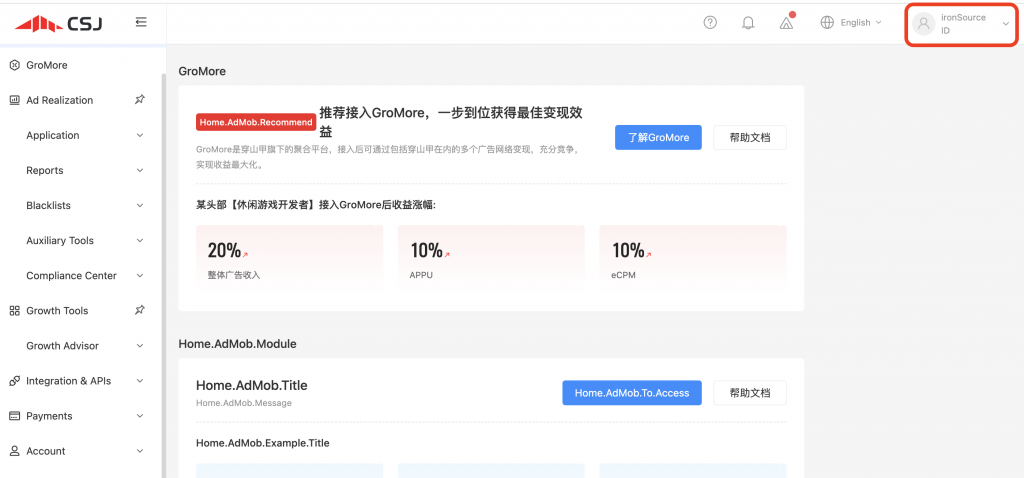Open GroMore in the sidebar
The width and height of the screenshot is (1024, 478).
pos(47,65)
